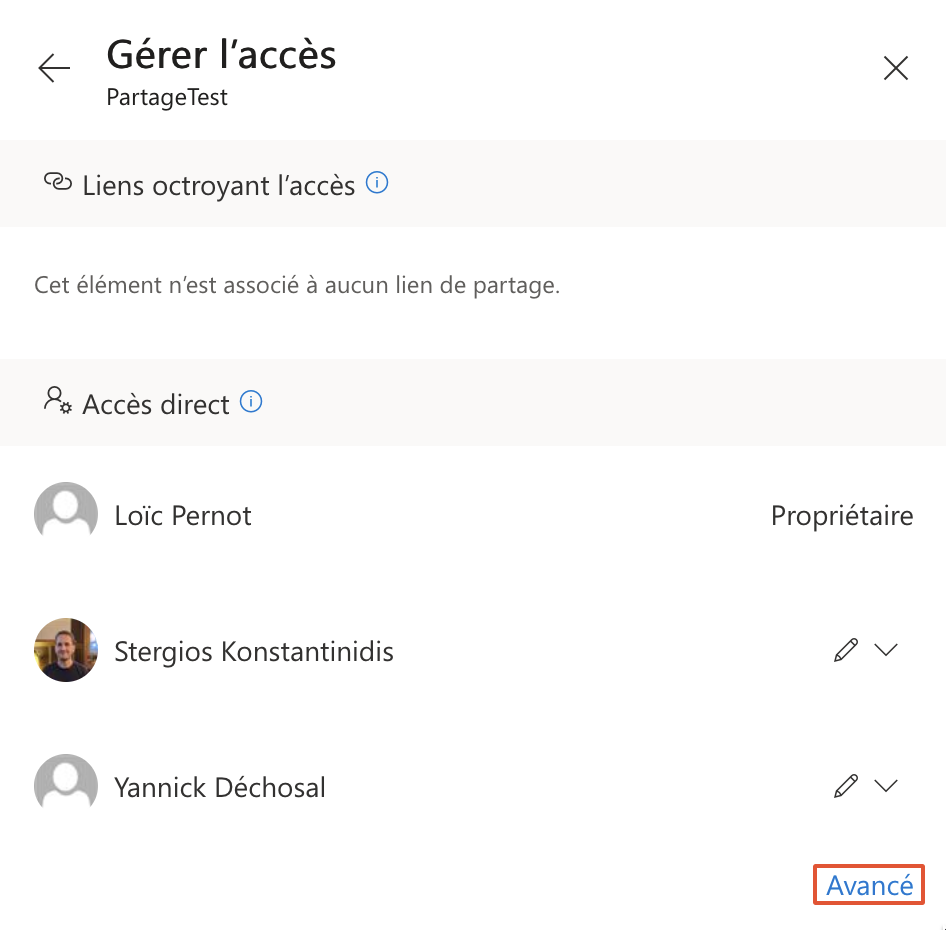946x930 pixels.
Task: Show info for Accès direct
Action: pyautogui.click(x=252, y=403)
